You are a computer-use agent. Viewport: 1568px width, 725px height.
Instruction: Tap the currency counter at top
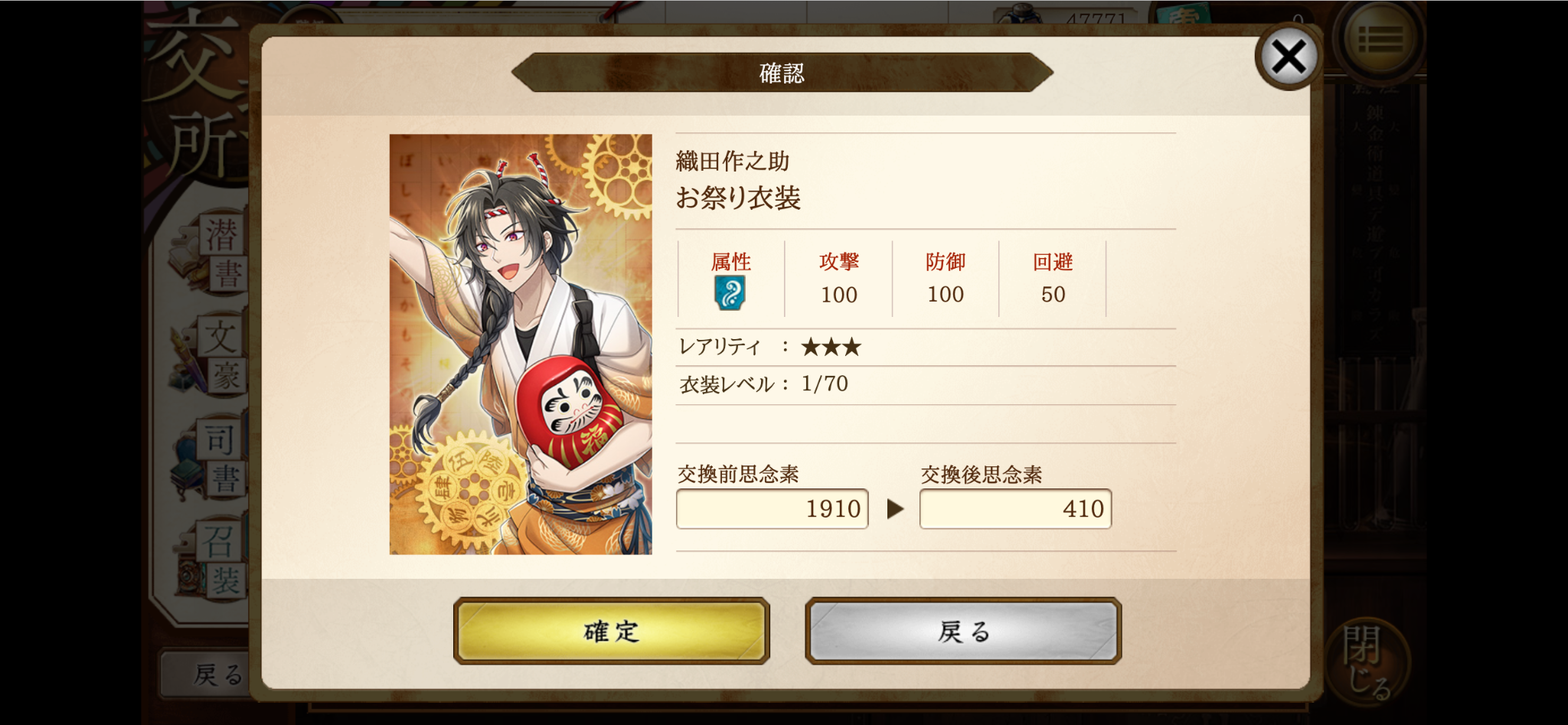pos(1072,17)
